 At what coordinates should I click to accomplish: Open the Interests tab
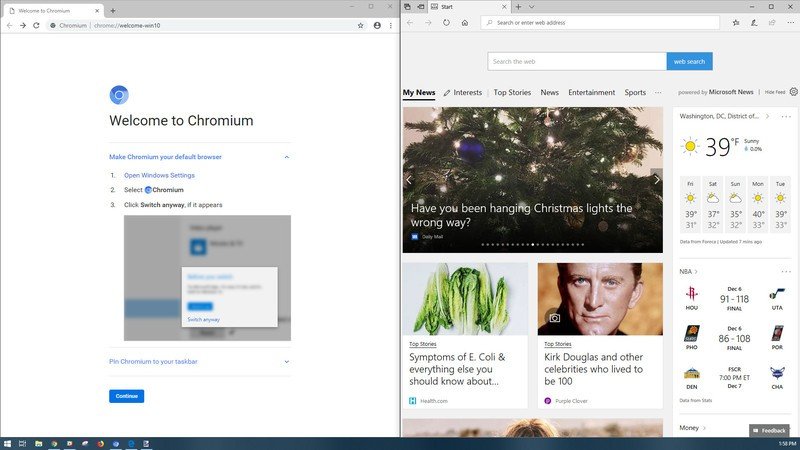coord(463,92)
